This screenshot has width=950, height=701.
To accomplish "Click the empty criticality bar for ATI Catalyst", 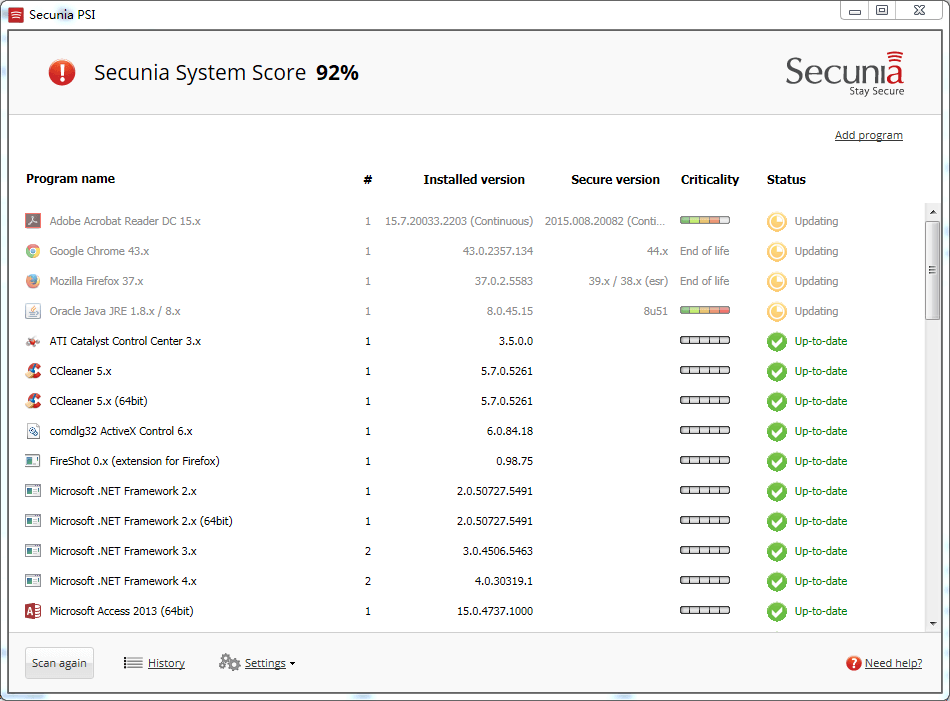I will click(705, 340).
